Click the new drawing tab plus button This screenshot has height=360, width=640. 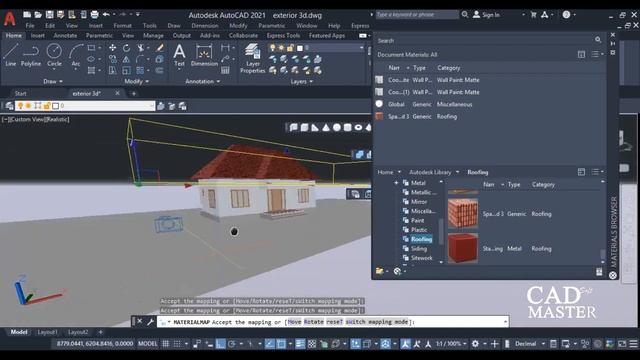133,93
